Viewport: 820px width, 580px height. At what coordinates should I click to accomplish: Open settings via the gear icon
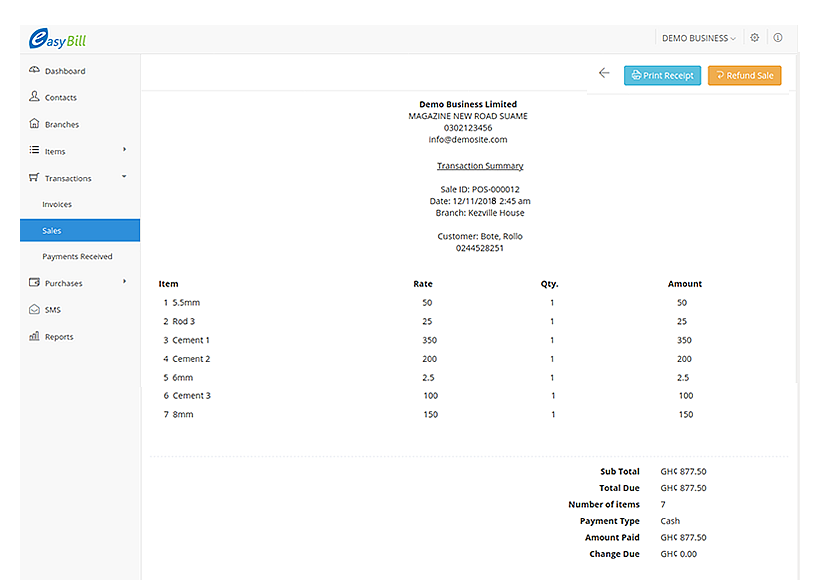pos(755,38)
